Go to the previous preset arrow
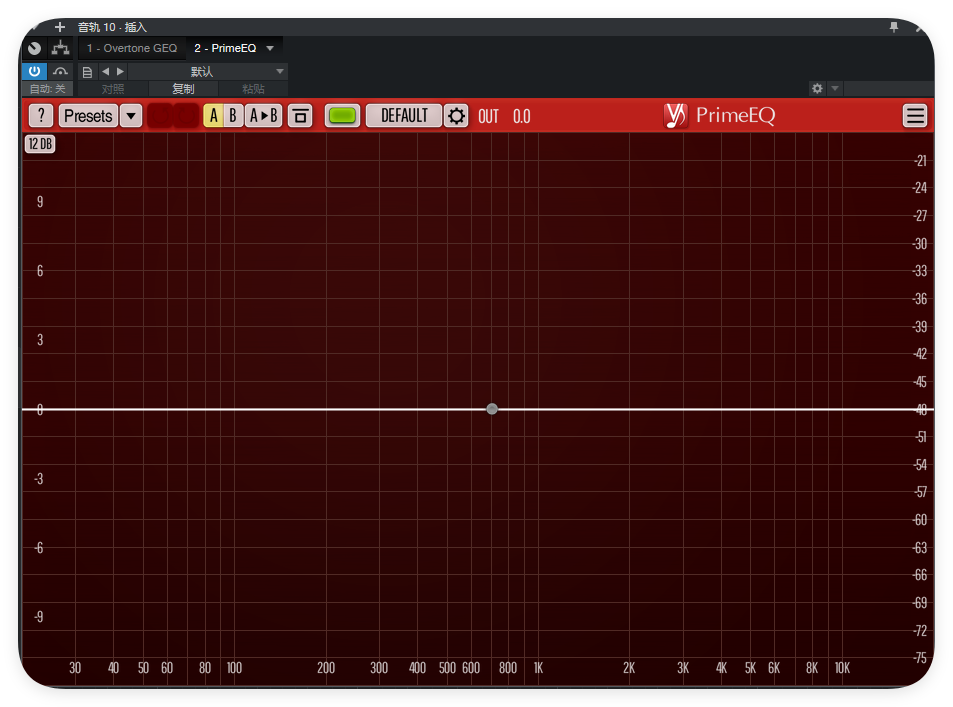Viewport: 953px width, 707px height. (106, 71)
